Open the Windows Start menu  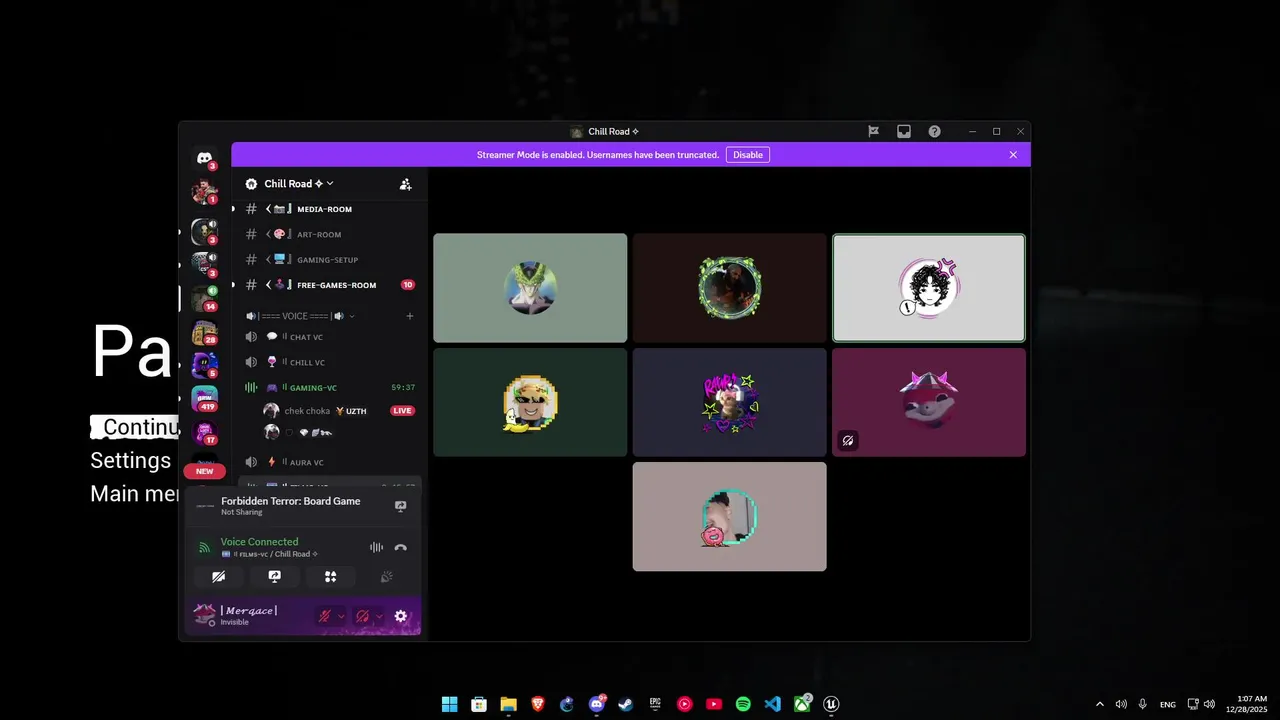450,704
